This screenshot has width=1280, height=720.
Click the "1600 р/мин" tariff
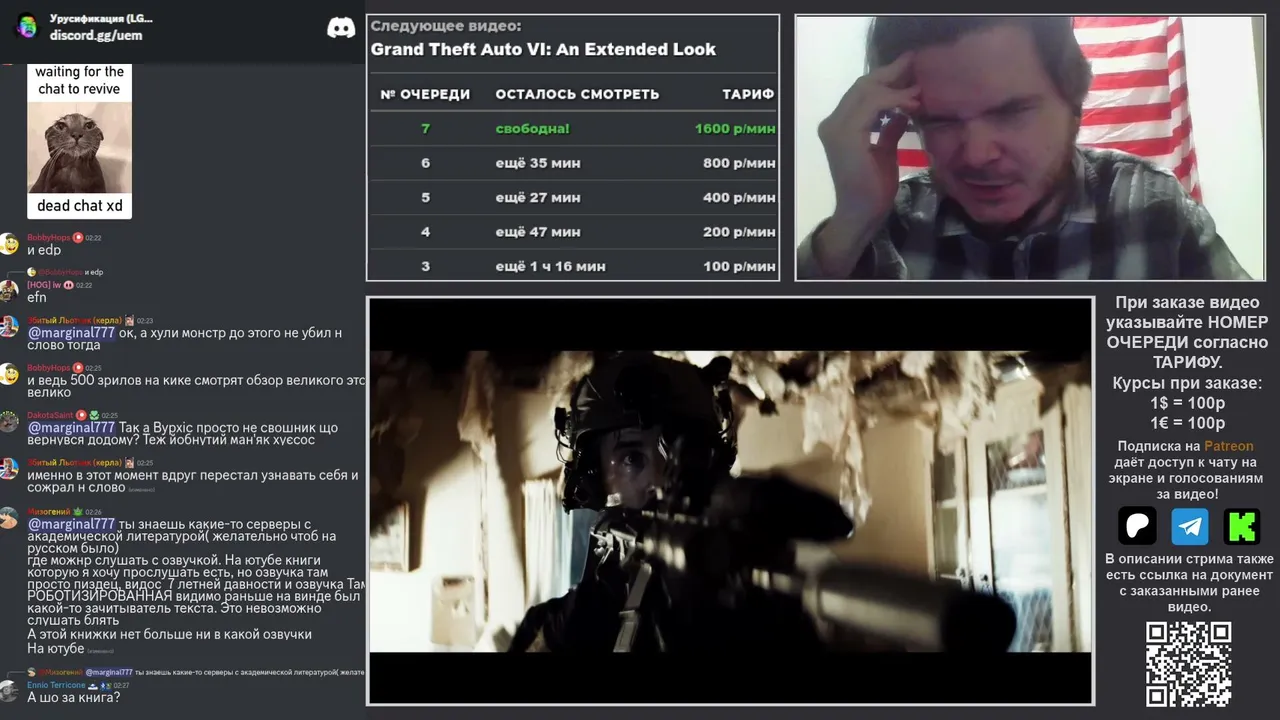[735, 128]
